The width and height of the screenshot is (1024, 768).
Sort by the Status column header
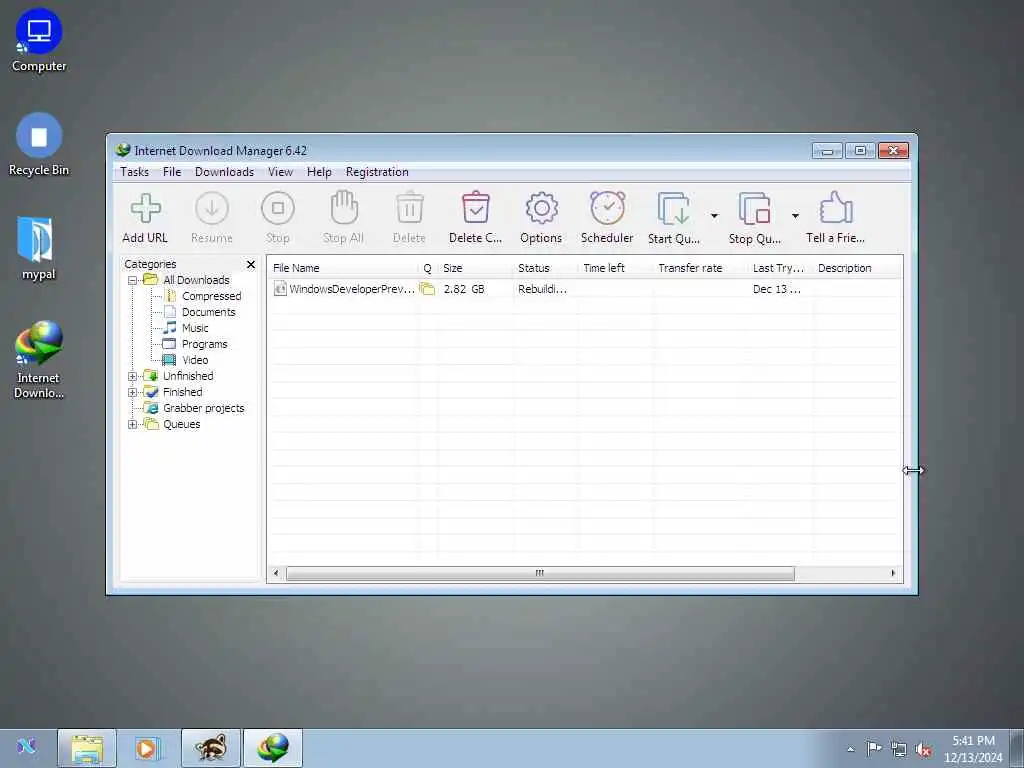[x=545, y=268]
